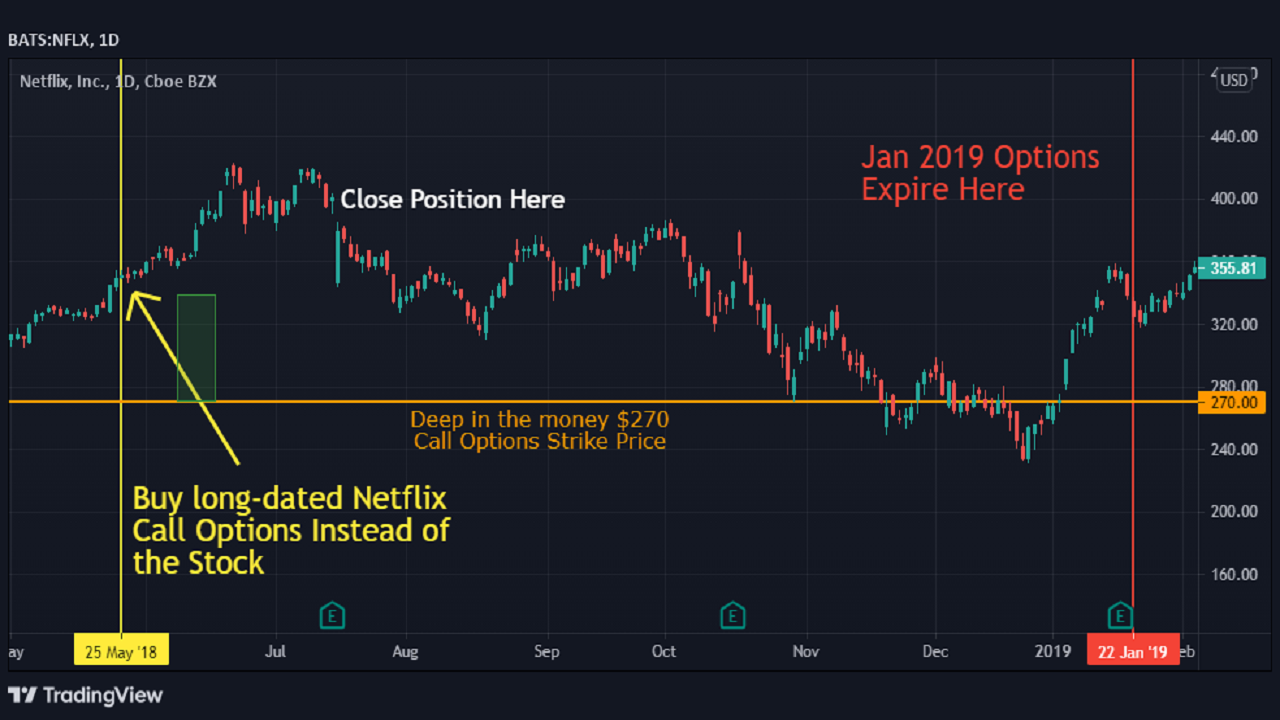Click the orange 270.00 price label

pos(1232,402)
